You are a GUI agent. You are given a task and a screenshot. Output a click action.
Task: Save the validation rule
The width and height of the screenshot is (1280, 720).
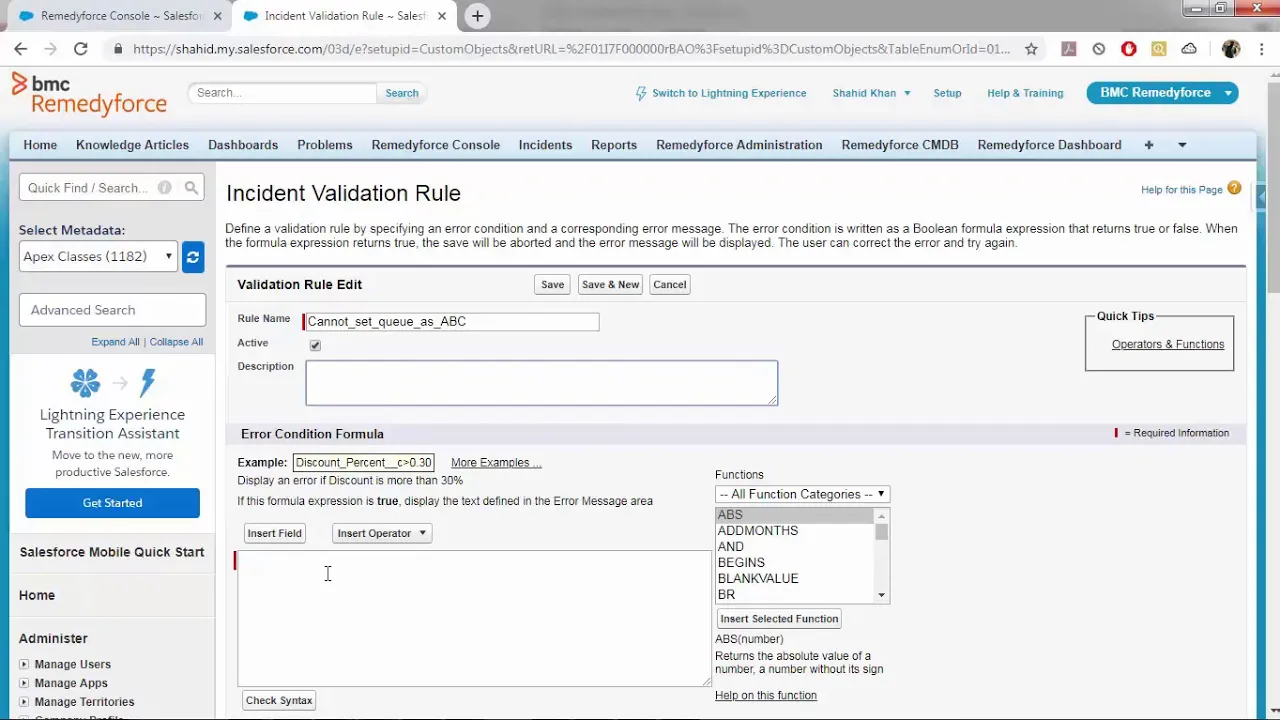coord(552,285)
